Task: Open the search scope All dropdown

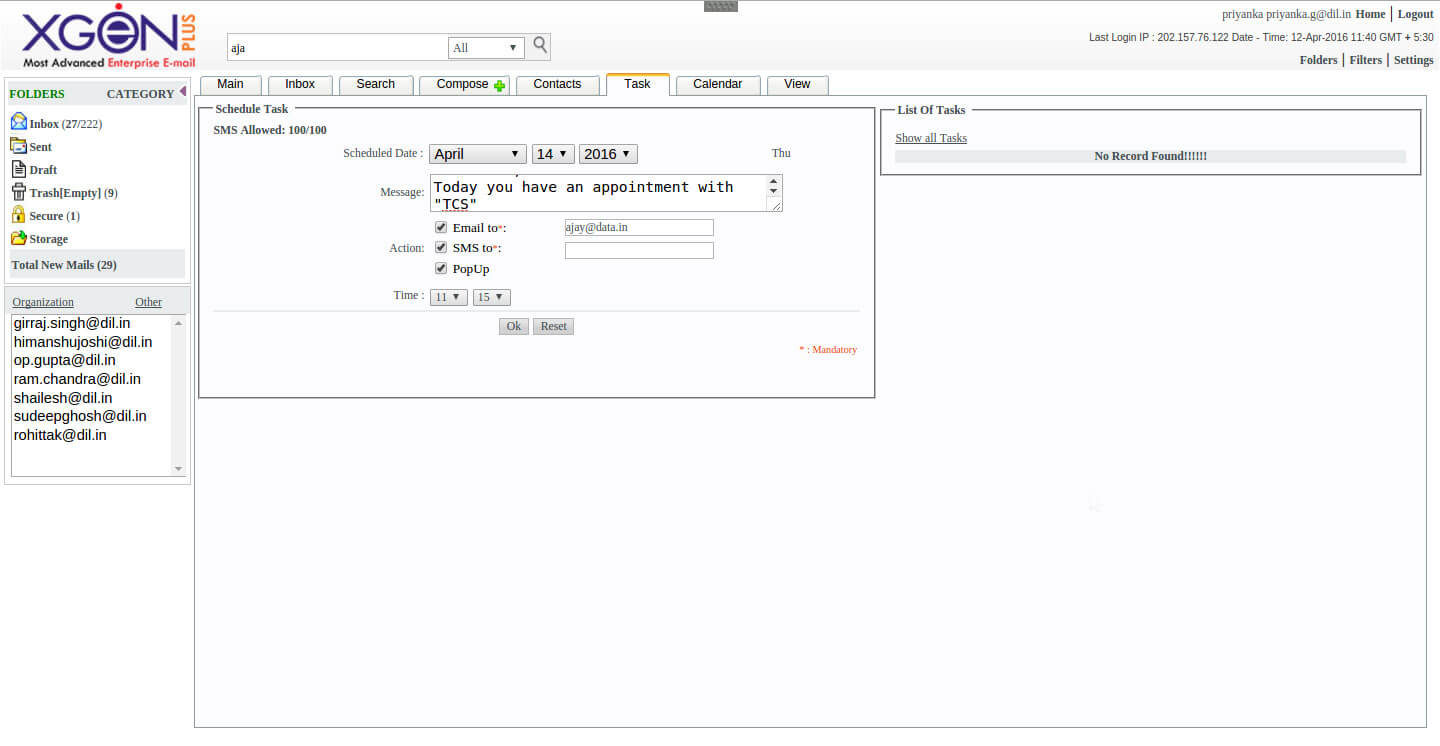Action: (486, 47)
